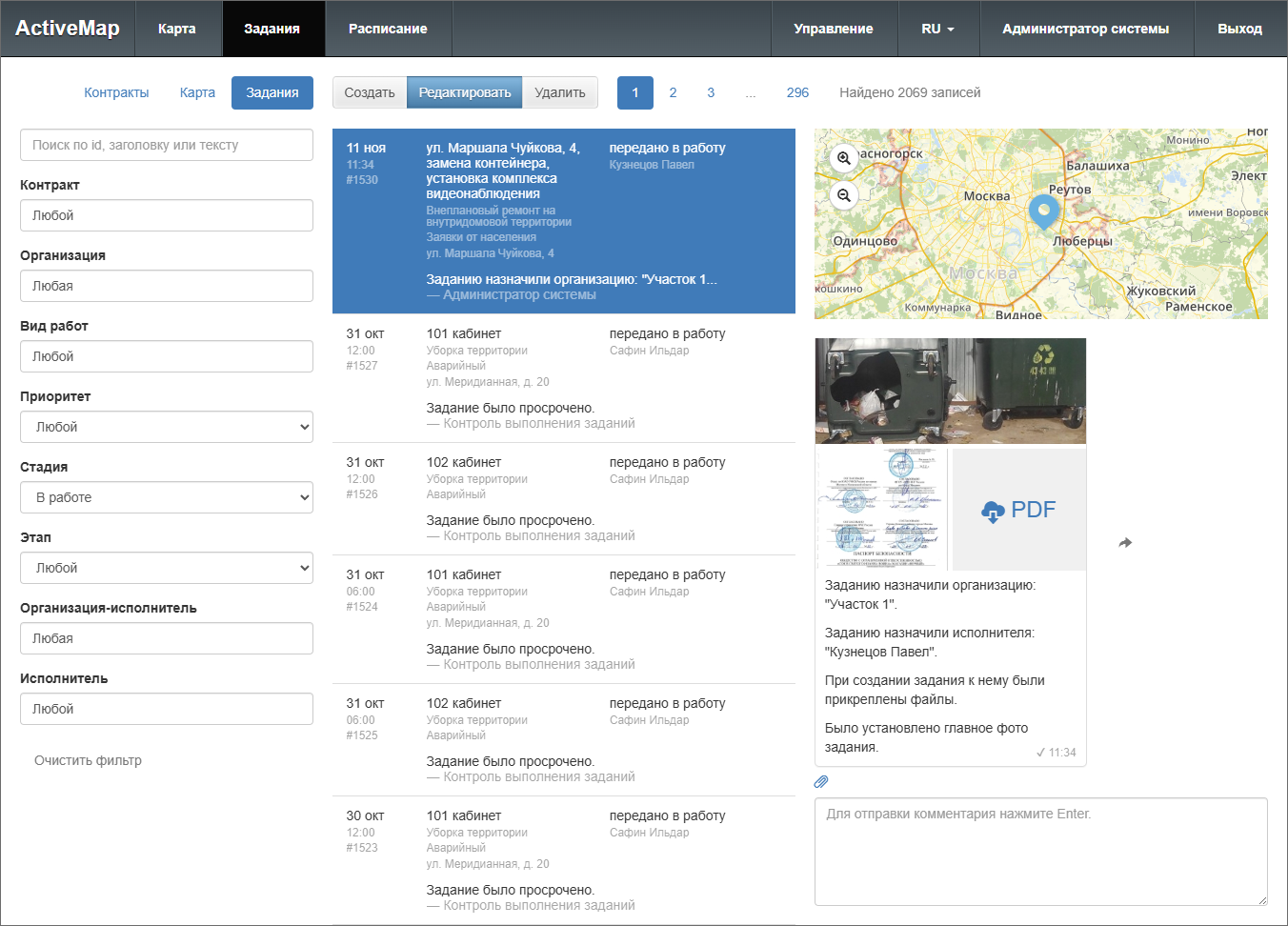Screen dimensions: 1288x926
Task: Click the Удалить button
Action: pyautogui.click(x=560, y=92)
